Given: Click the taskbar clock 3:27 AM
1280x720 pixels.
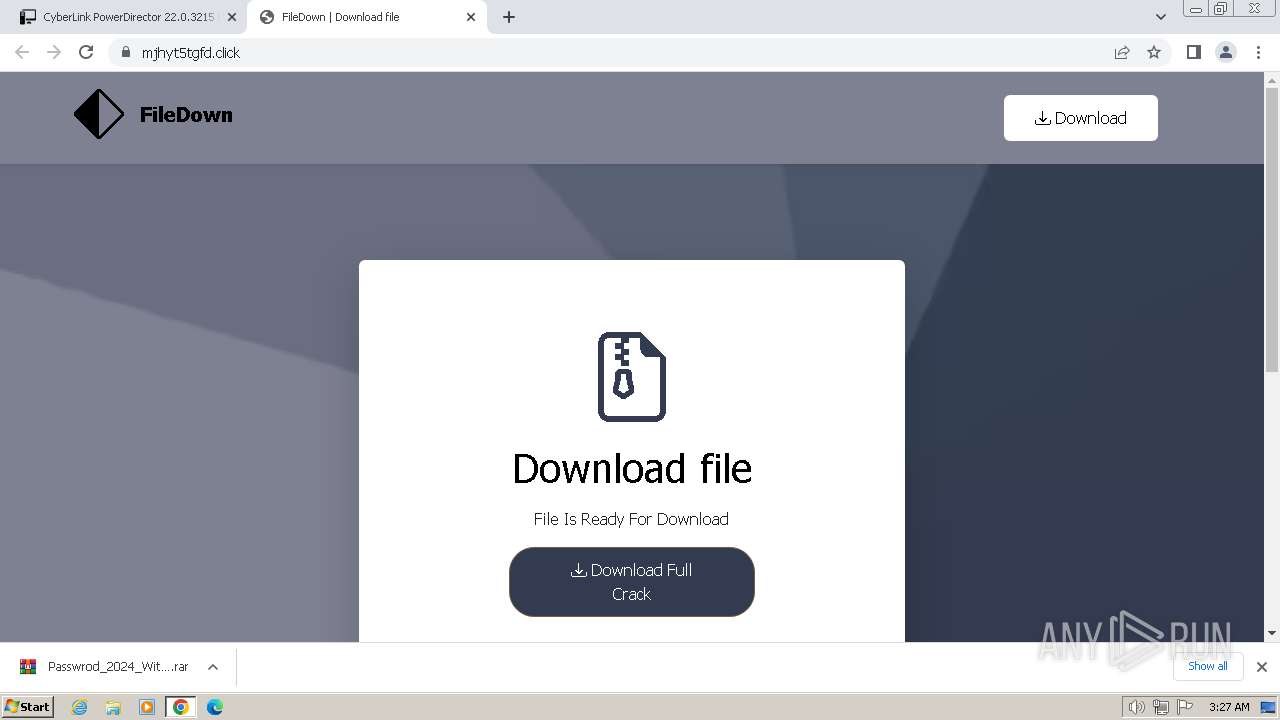Looking at the screenshot, I should (x=1229, y=707).
